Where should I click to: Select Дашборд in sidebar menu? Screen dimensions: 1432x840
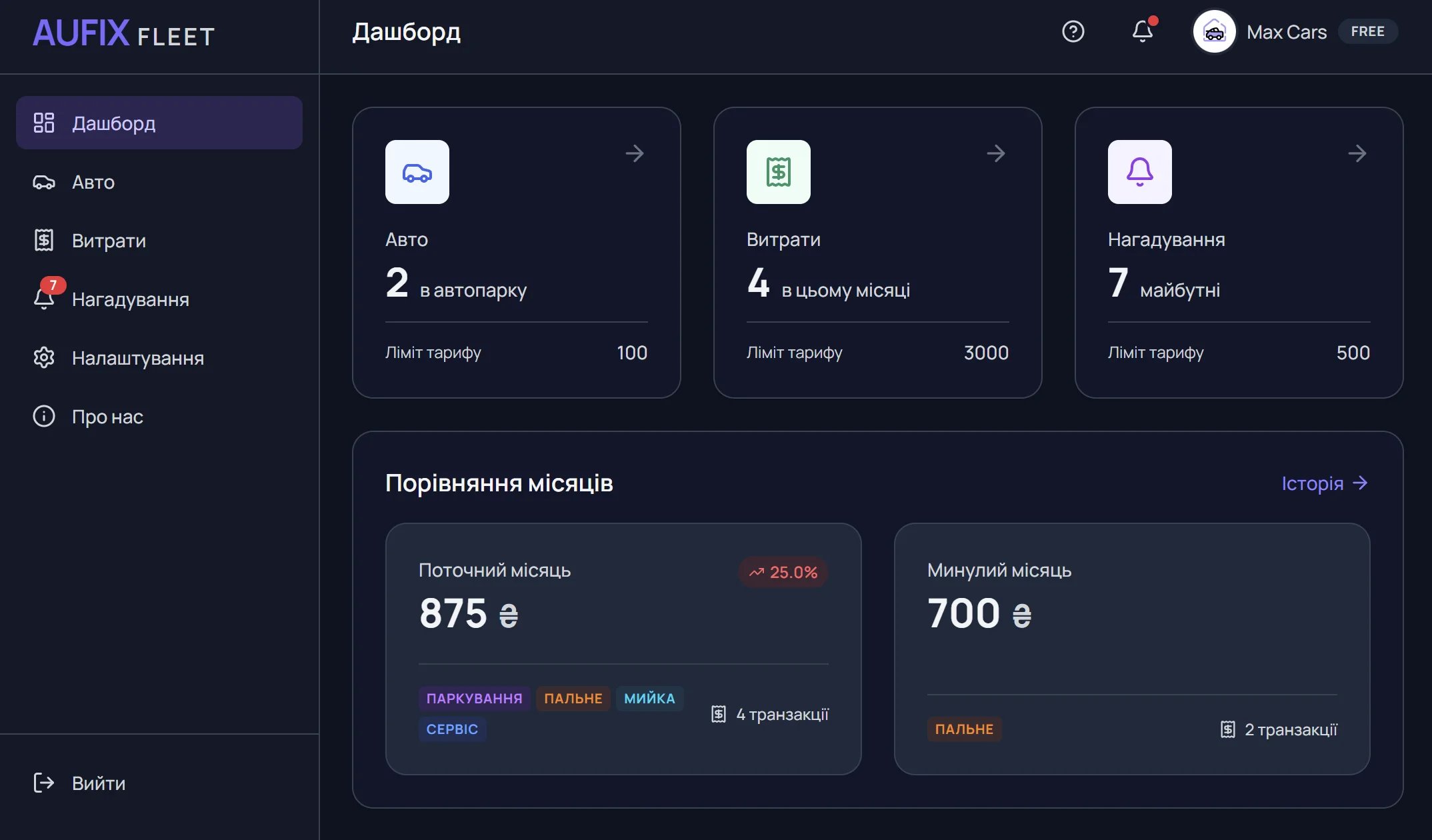coord(159,123)
